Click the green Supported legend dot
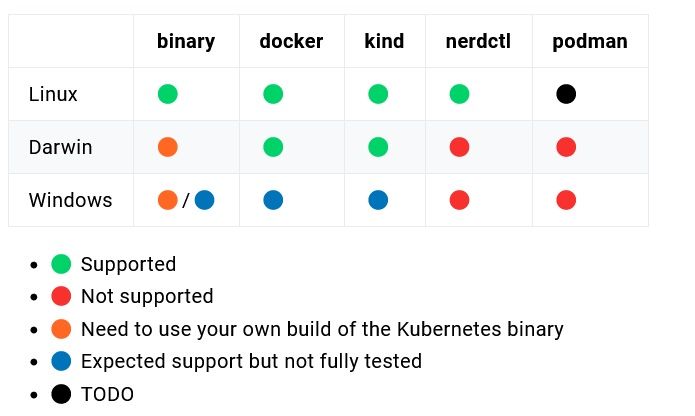The height and width of the screenshot is (416, 695). pos(61,264)
